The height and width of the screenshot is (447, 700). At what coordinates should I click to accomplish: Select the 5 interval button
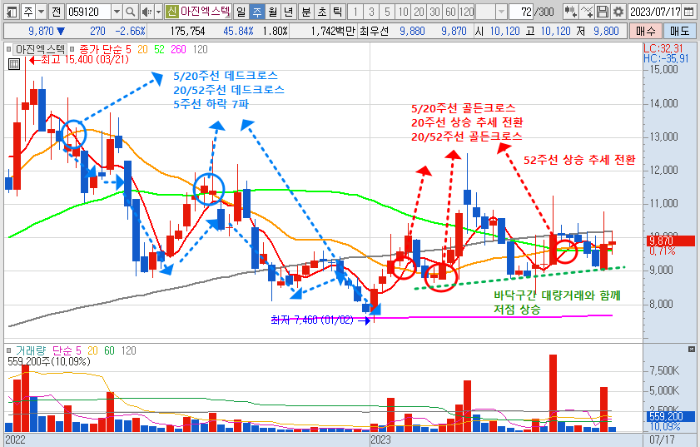pos(387,12)
